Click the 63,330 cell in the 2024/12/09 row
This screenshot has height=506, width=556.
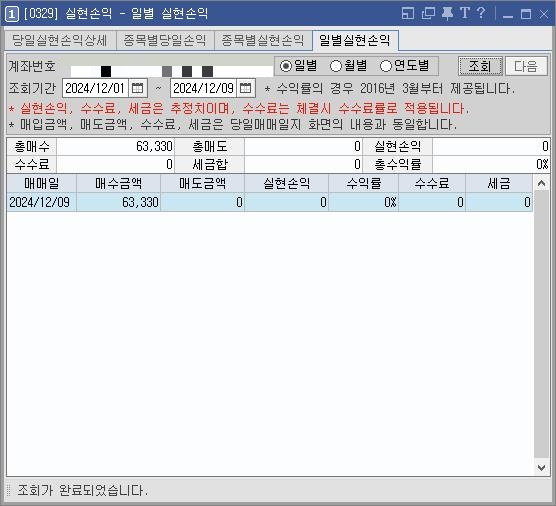(118, 202)
